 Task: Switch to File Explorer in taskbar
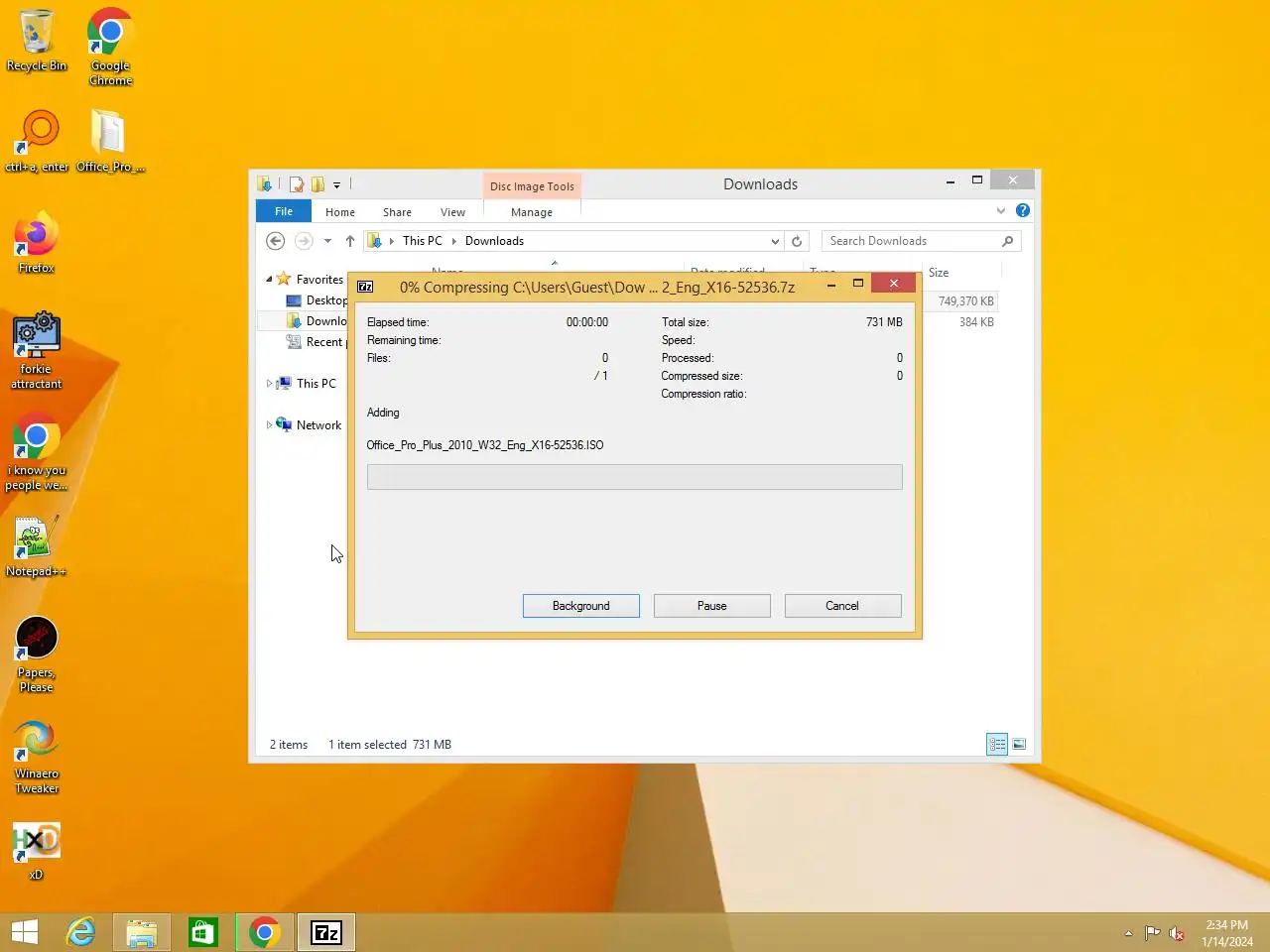(142, 932)
